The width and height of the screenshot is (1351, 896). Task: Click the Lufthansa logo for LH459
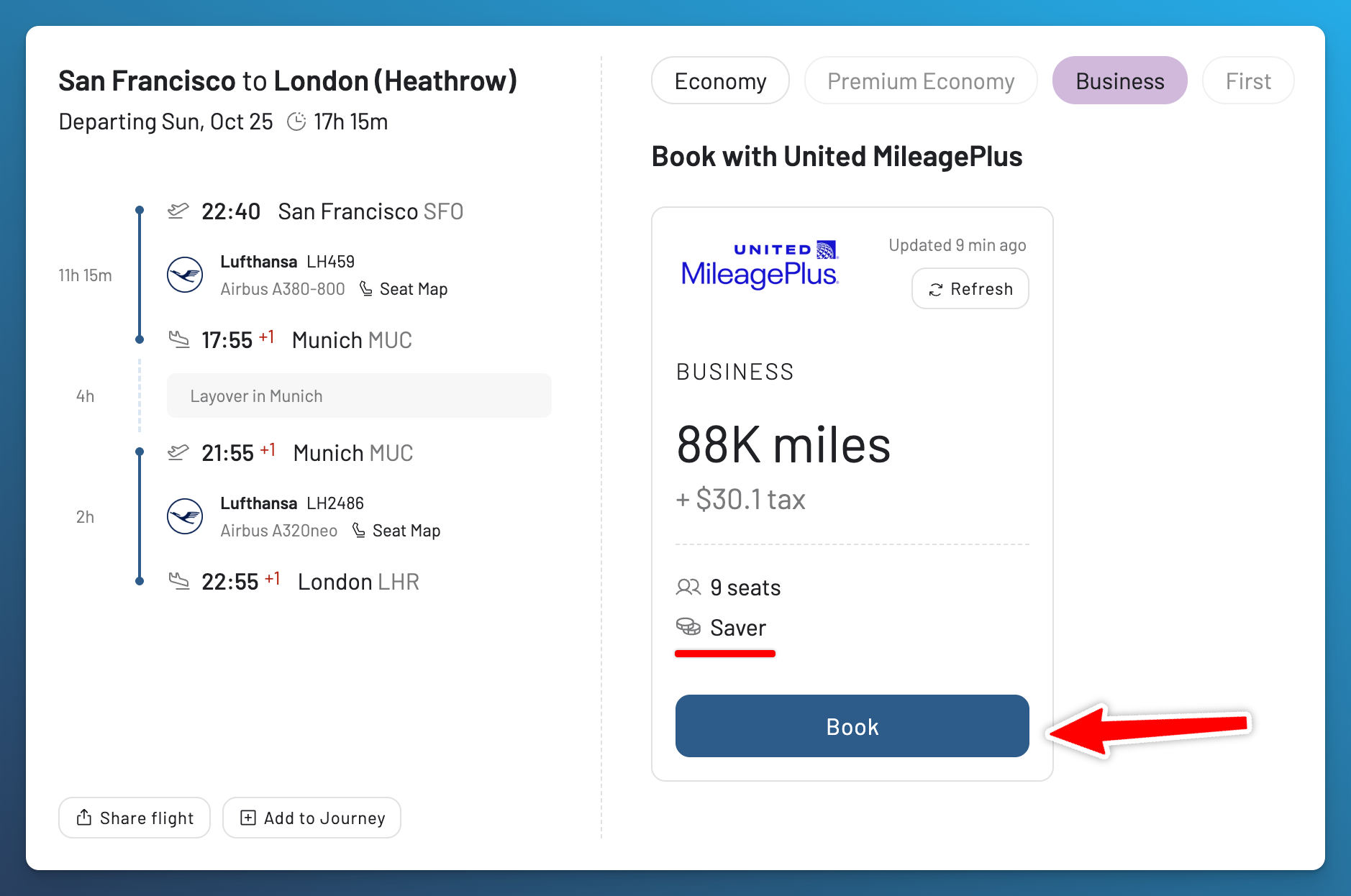pos(185,275)
